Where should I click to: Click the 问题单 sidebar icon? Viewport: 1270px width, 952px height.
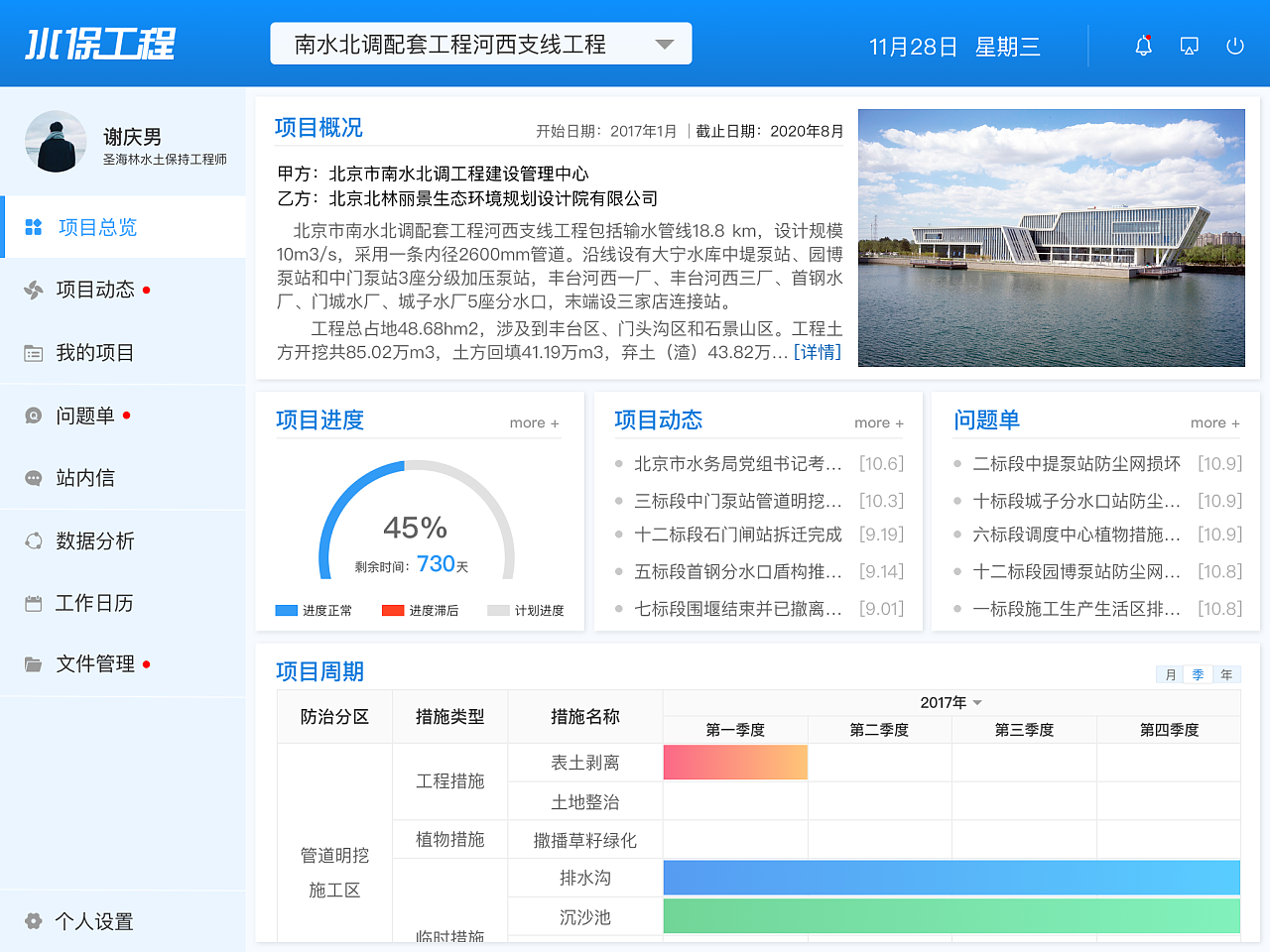pyautogui.click(x=33, y=416)
